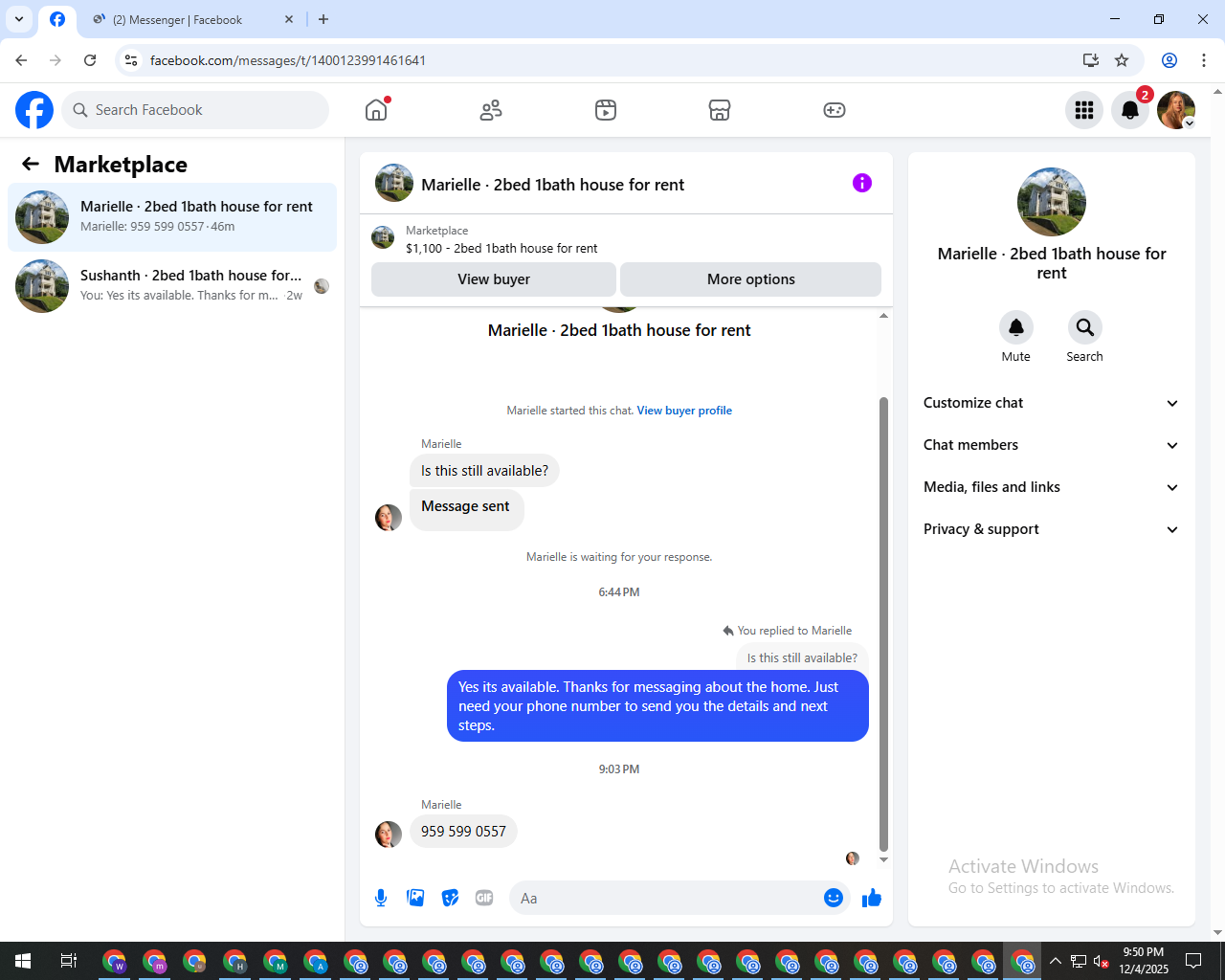Click the large house avatar in right panel

pos(1052,202)
